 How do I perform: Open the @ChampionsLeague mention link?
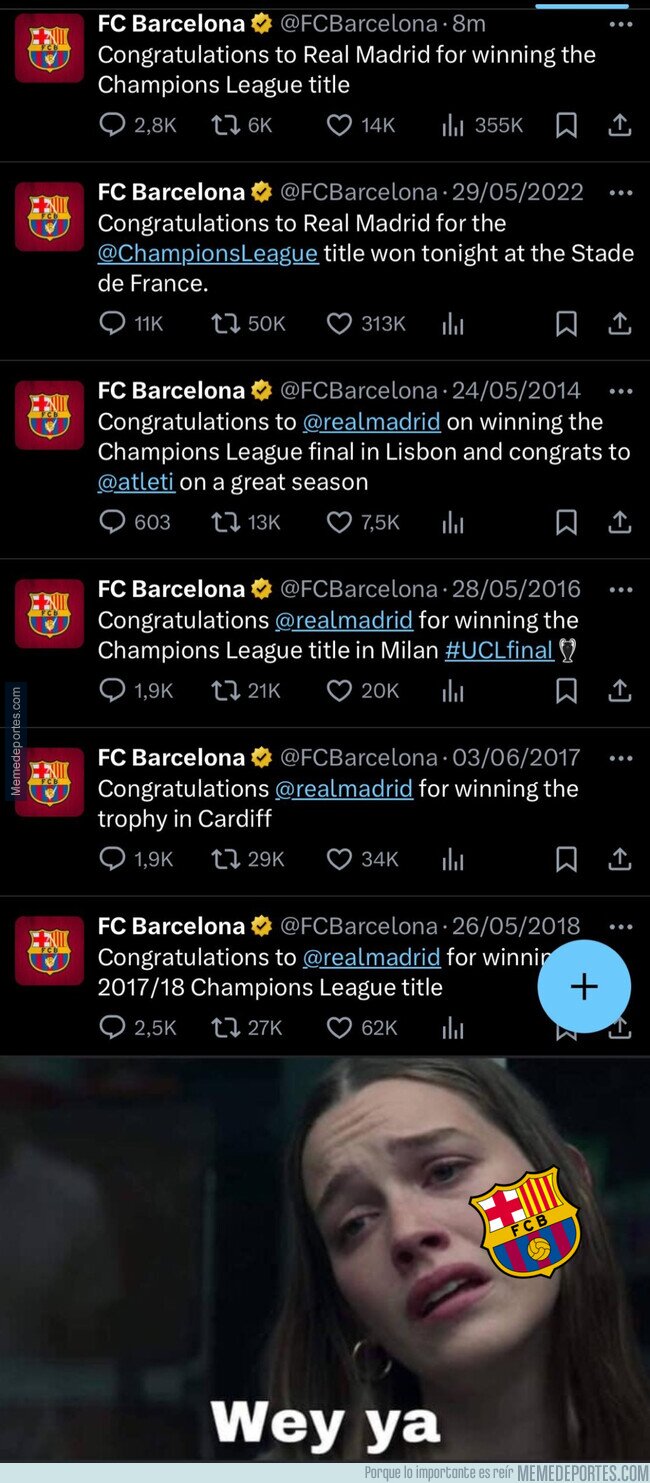tap(208, 253)
